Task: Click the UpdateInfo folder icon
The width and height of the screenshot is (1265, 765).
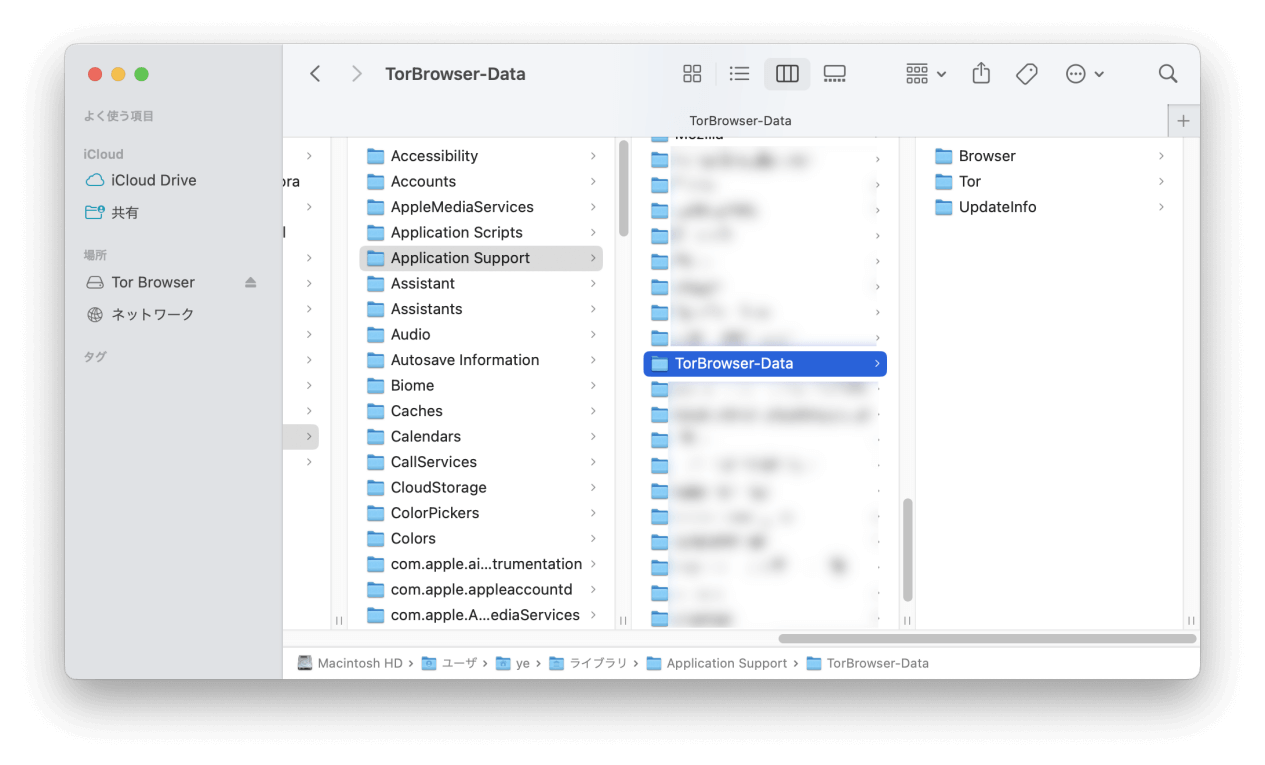Action: point(944,207)
